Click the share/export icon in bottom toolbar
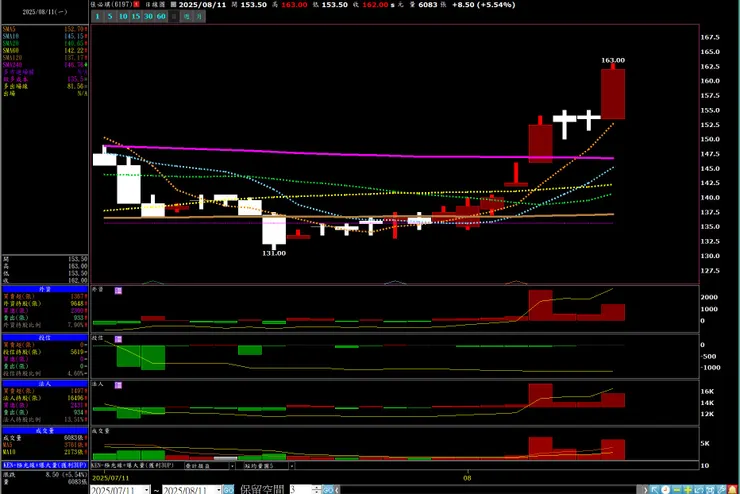Image resolution: width=740 pixels, height=494 pixels. click(699, 490)
